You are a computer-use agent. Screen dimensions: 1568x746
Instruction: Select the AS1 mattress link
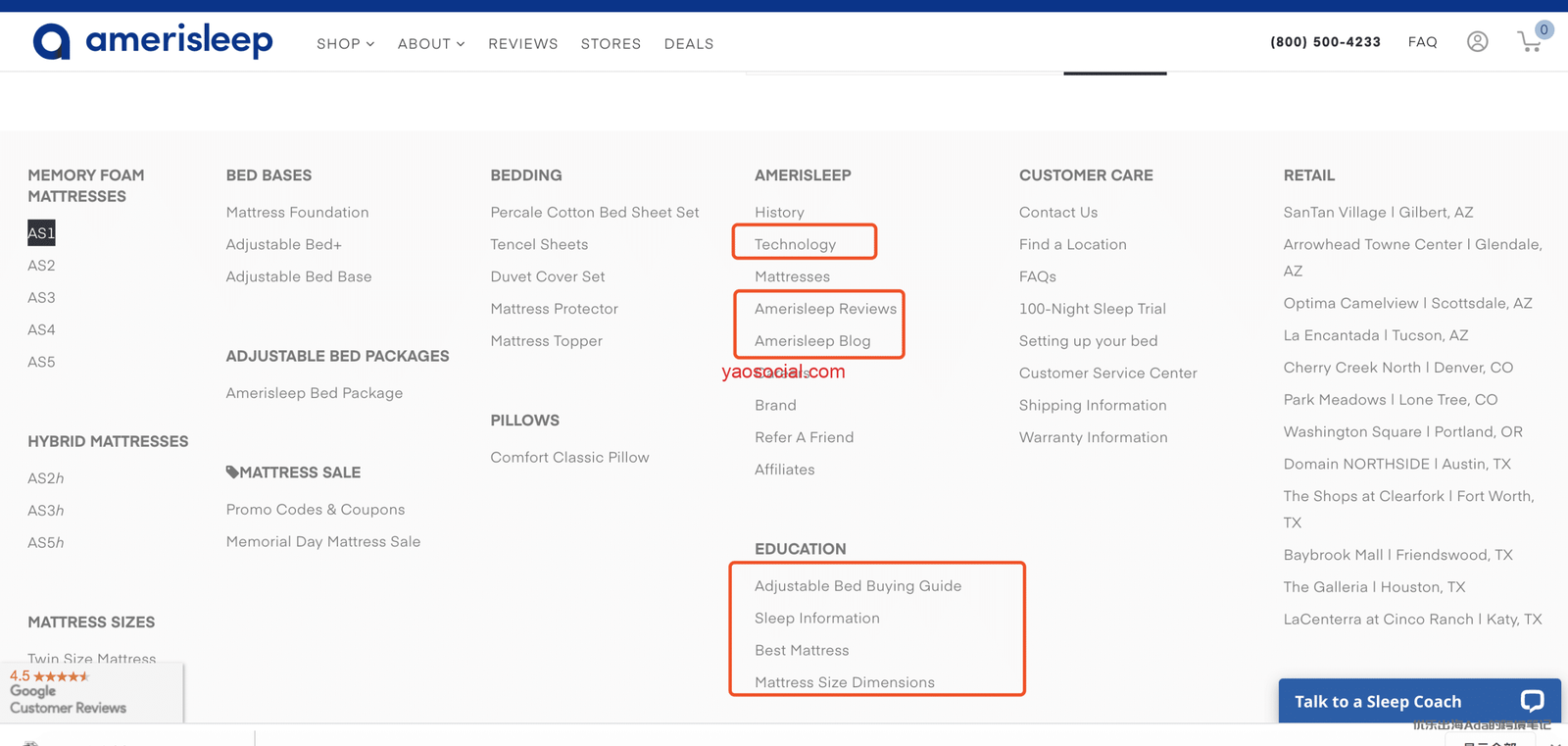41,233
